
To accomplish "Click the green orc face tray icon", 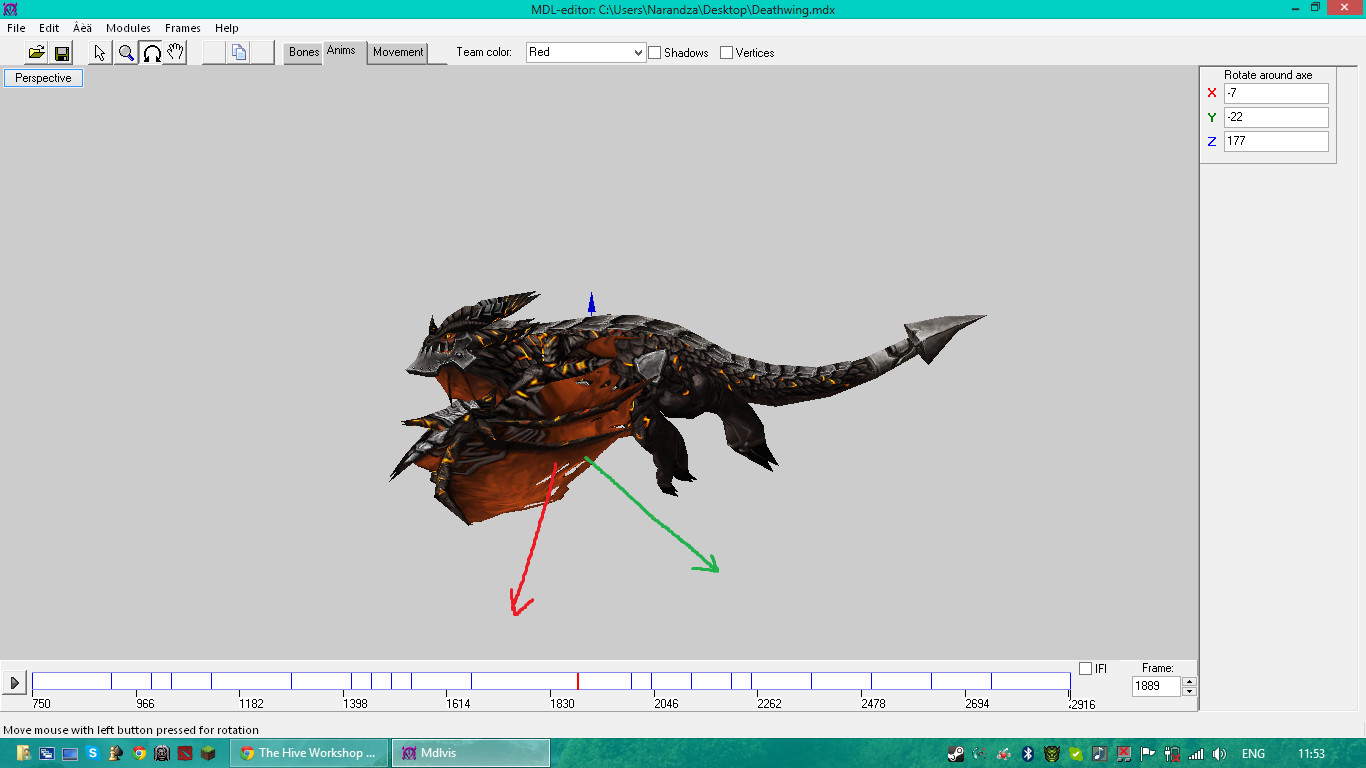I will 1052,754.
